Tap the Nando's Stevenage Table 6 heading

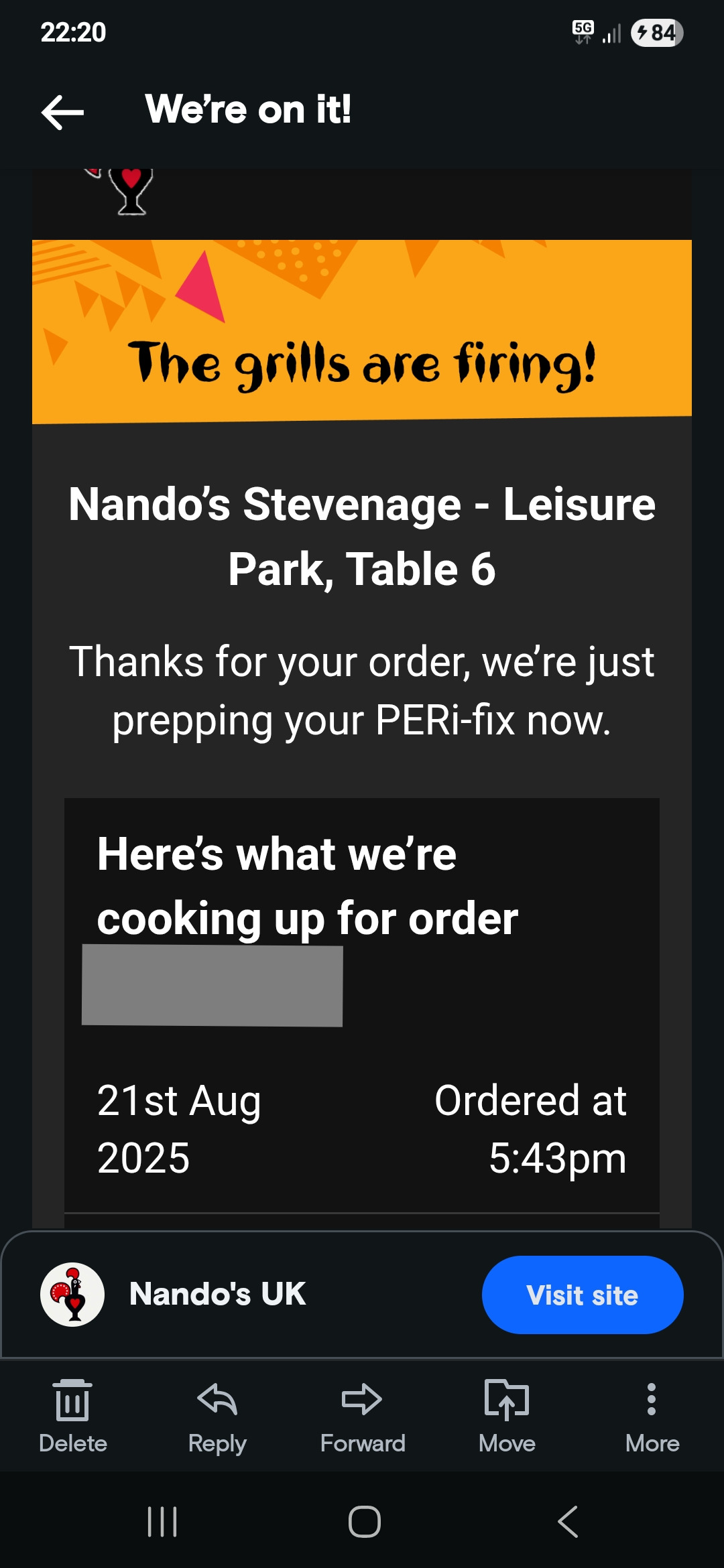[362, 536]
